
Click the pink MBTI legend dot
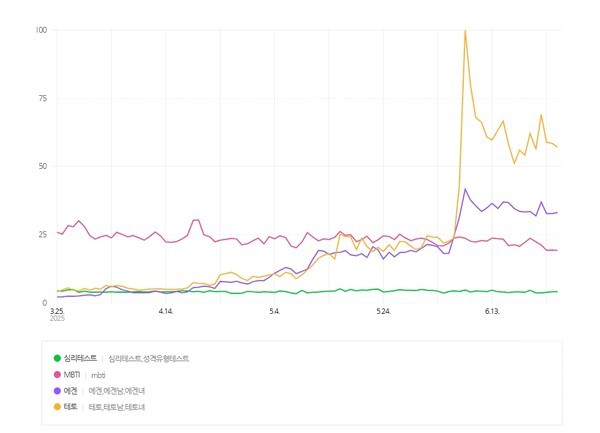pyautogui.click(x=56, y=374)
